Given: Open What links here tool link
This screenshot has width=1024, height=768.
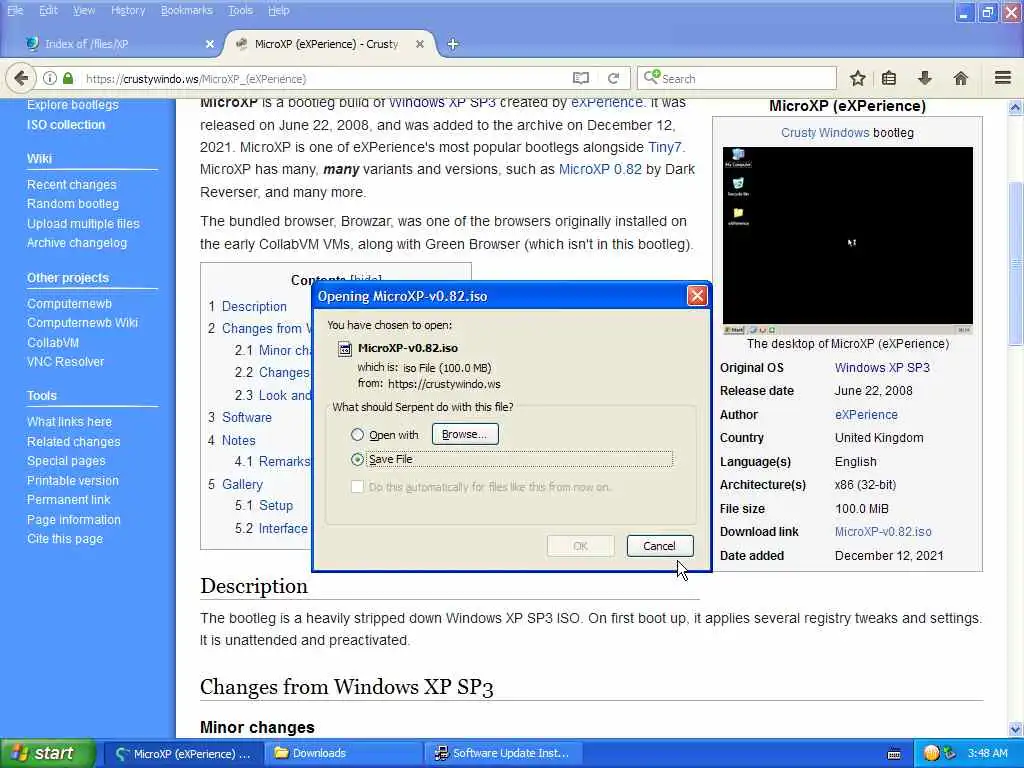Looking at the screenshot, I should [x=69, y=422].
